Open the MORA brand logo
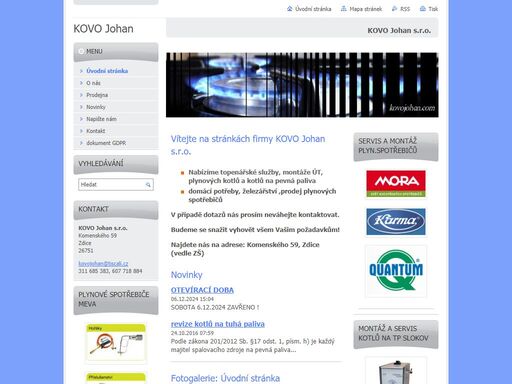512x384 pixels. (x=396, y=184)
